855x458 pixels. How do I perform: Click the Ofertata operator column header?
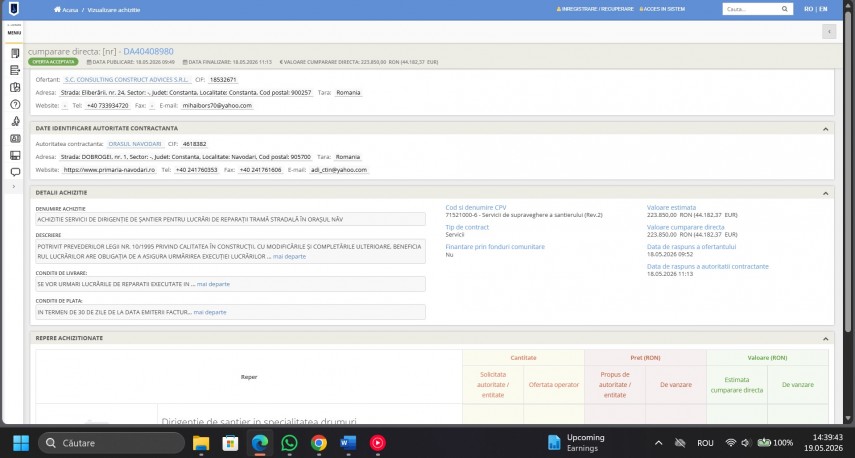[553, 385]
